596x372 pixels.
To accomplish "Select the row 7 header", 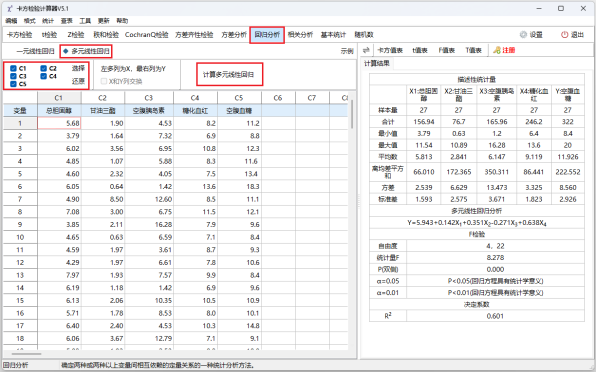I will tap(20, 199).
